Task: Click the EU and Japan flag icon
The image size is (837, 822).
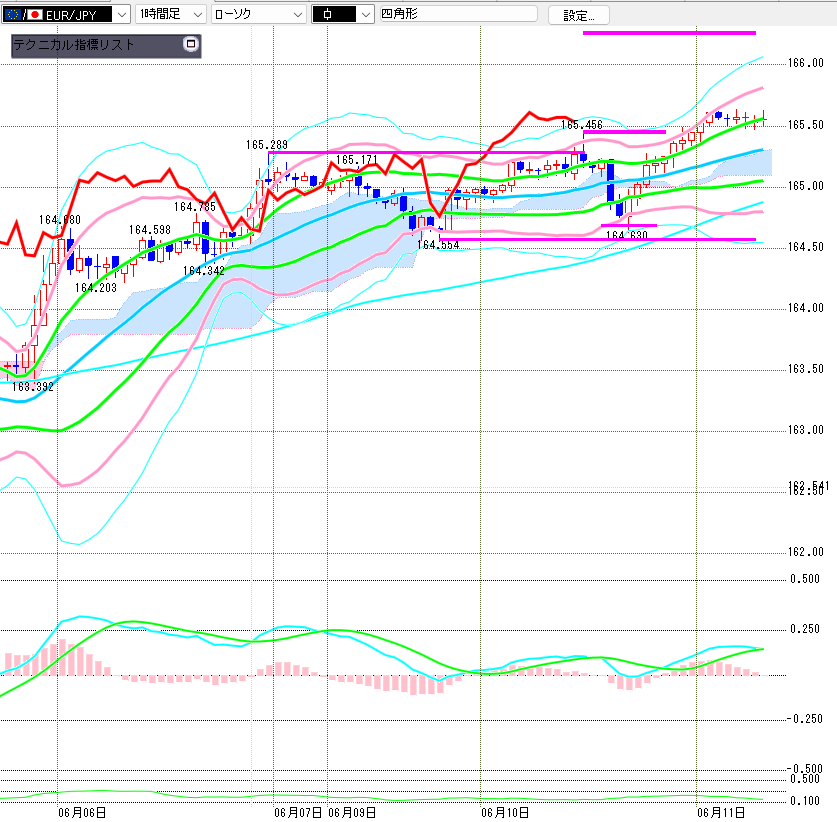Action: tap(23, 14)
